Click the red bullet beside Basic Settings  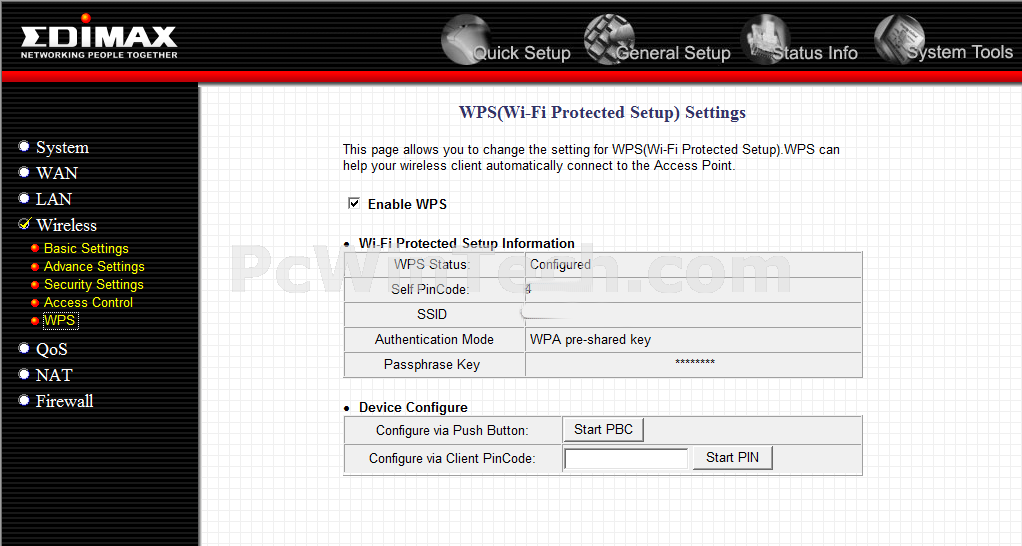point(35,248)
